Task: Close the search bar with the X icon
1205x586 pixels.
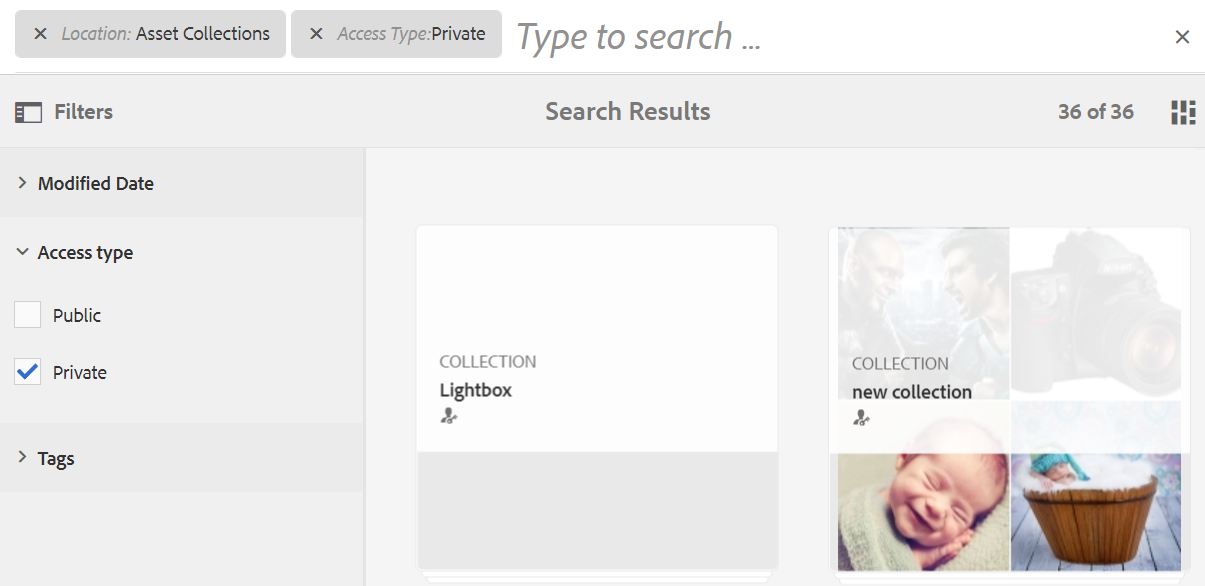Action: coord(1182,37)
